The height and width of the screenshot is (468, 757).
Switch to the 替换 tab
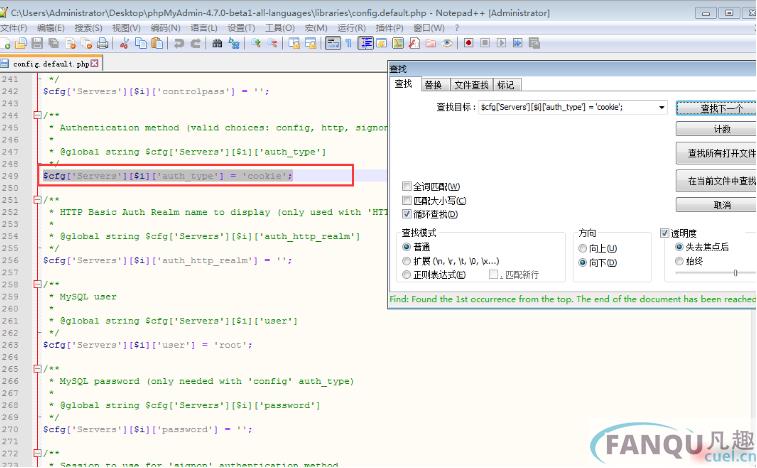click(432, 85)
